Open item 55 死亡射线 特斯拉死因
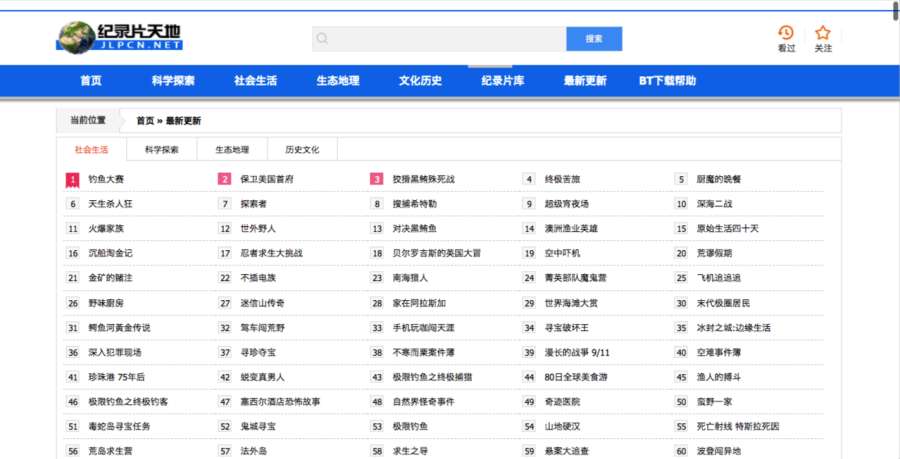 [738, 426]
